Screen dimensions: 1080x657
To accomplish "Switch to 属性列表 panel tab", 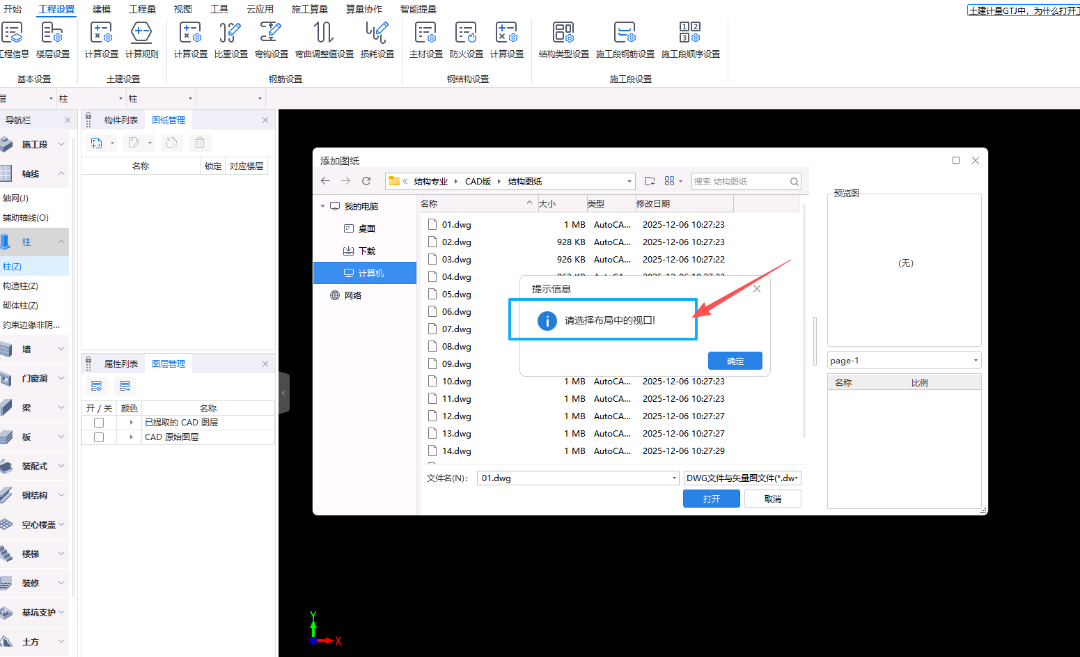I will pyautogui.click(x=121, y=364).
